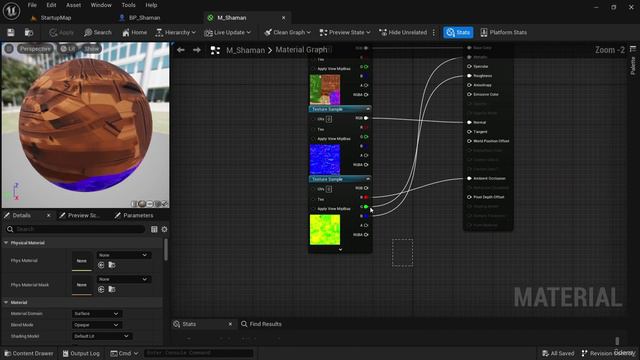Navigate back with the left arrow in the graph
This screenshot has width=640, height=360.
[x=181, y=50]
